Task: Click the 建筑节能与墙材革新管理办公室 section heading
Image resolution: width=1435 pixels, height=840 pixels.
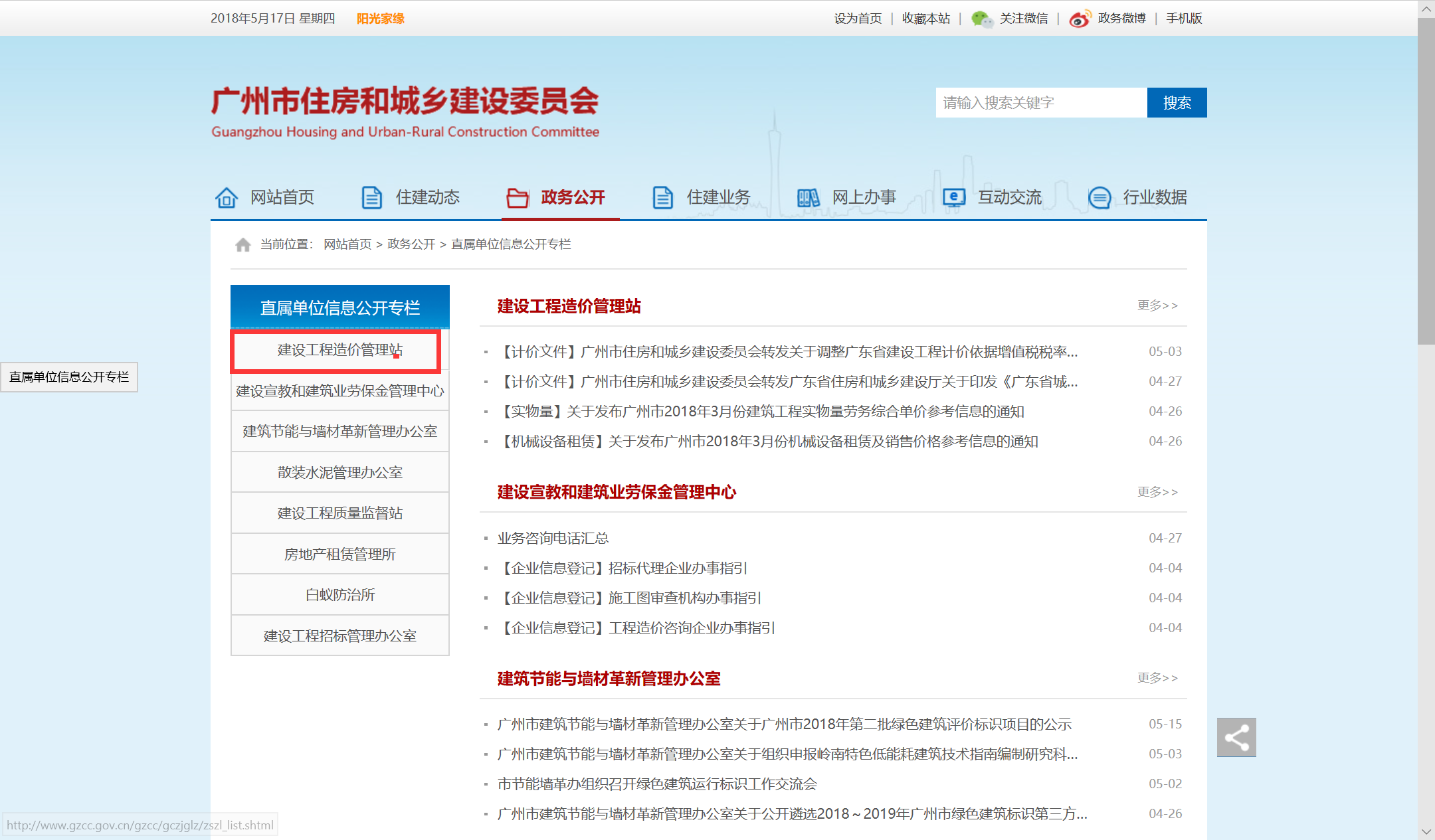Action: [x=609, y=679]
